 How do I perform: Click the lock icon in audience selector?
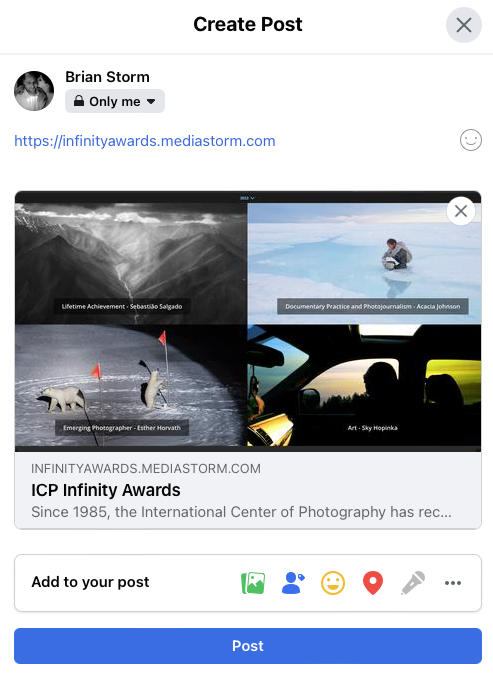[x=79, y=101]
